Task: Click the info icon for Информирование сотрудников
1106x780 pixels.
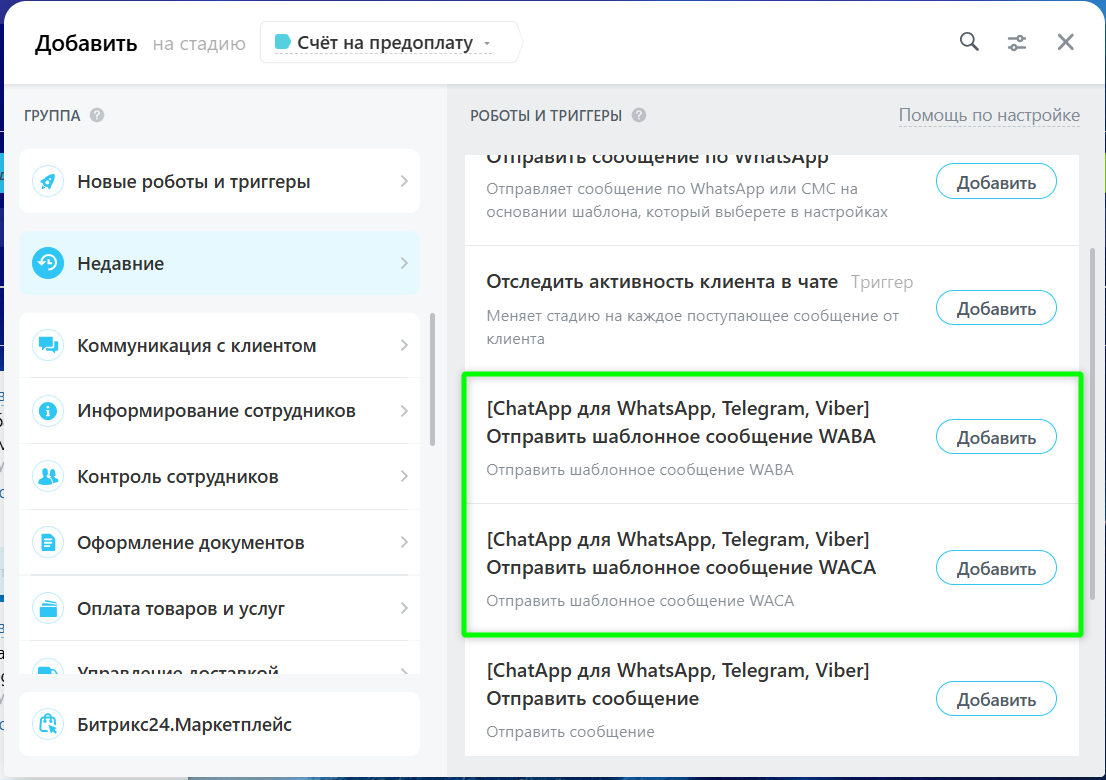Action: tap(47, 411)
